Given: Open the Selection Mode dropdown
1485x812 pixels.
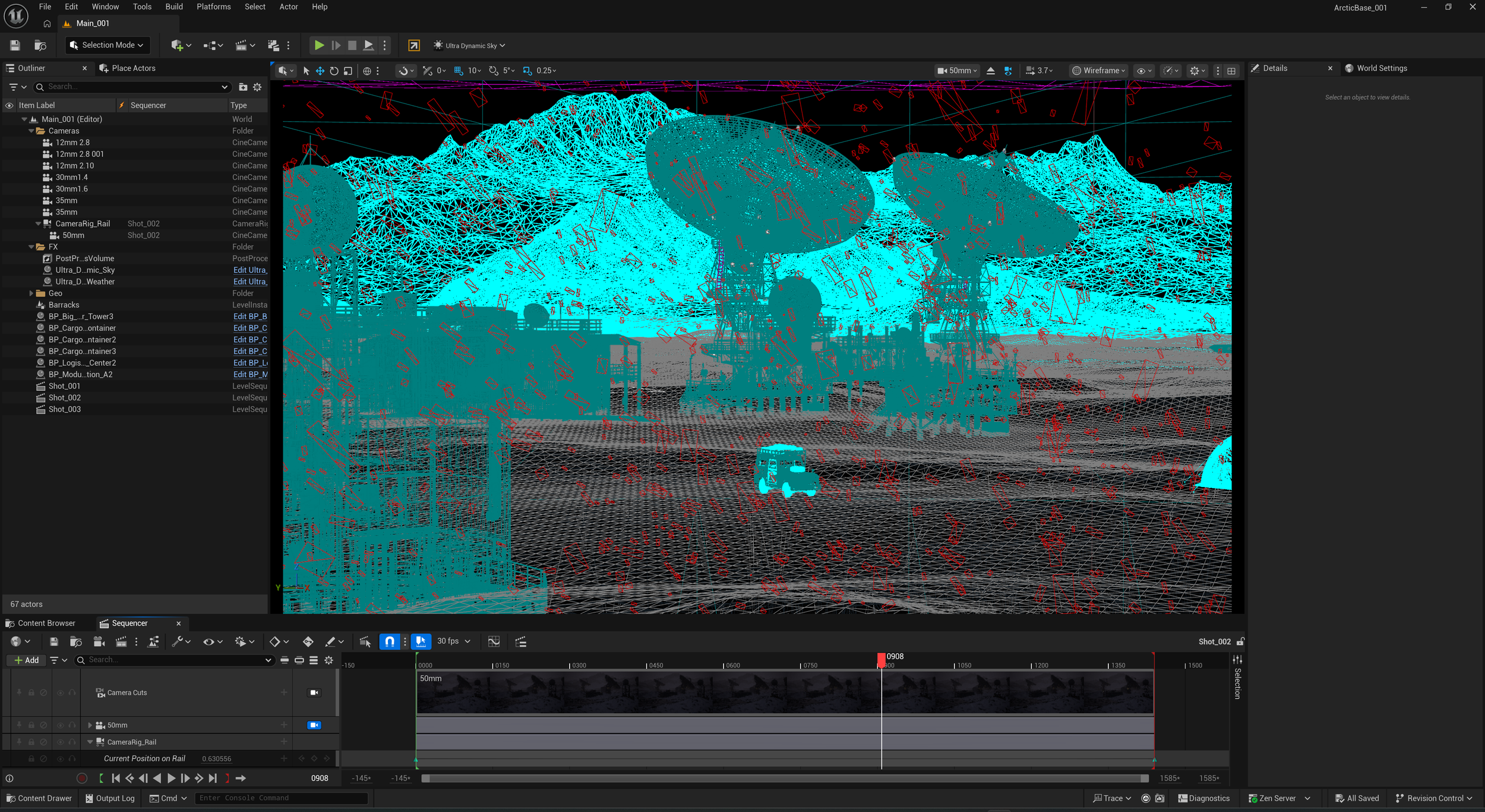Looking at the screenshot, I should tap(107, 45).
